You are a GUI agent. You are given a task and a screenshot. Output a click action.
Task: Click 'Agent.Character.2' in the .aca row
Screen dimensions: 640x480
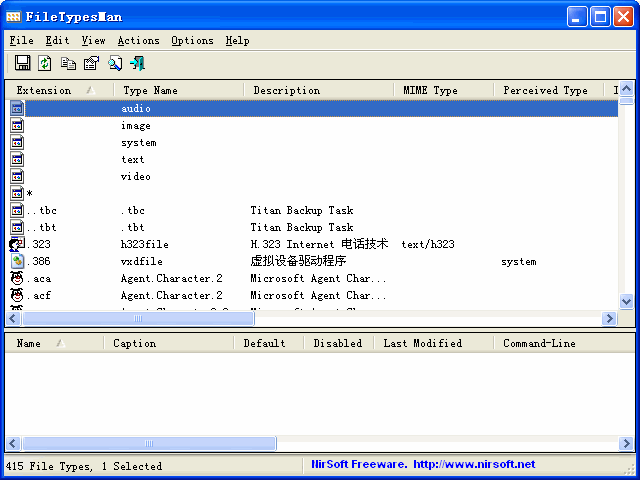click(x=172, y=278)
